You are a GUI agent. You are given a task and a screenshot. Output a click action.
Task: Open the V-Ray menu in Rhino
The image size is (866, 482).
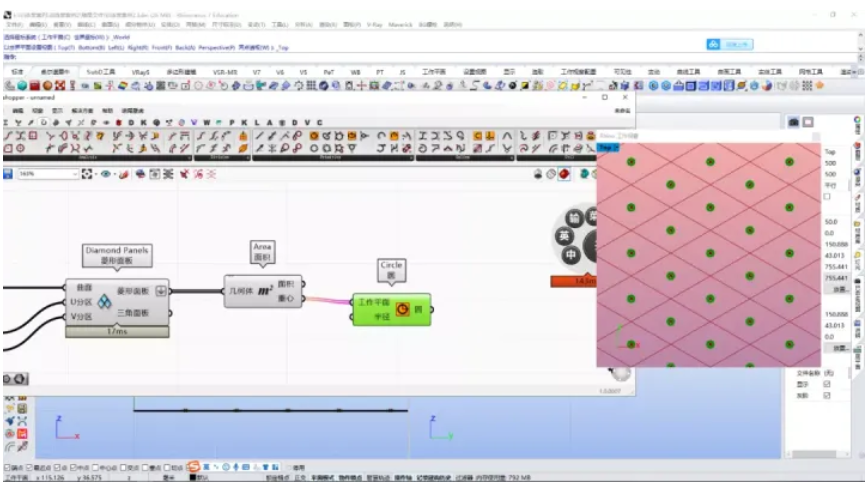point(374,25)
